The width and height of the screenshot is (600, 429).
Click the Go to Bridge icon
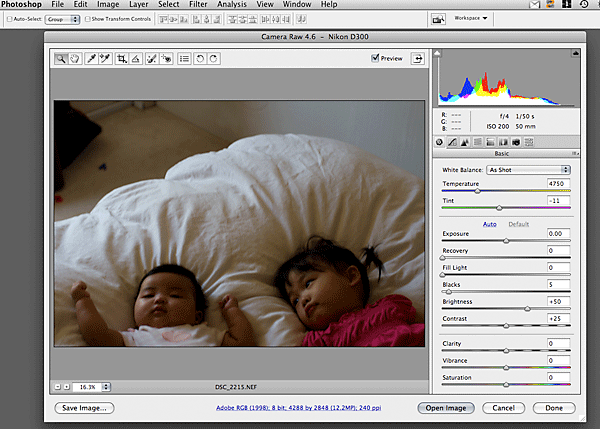click(x=438, y=19)
